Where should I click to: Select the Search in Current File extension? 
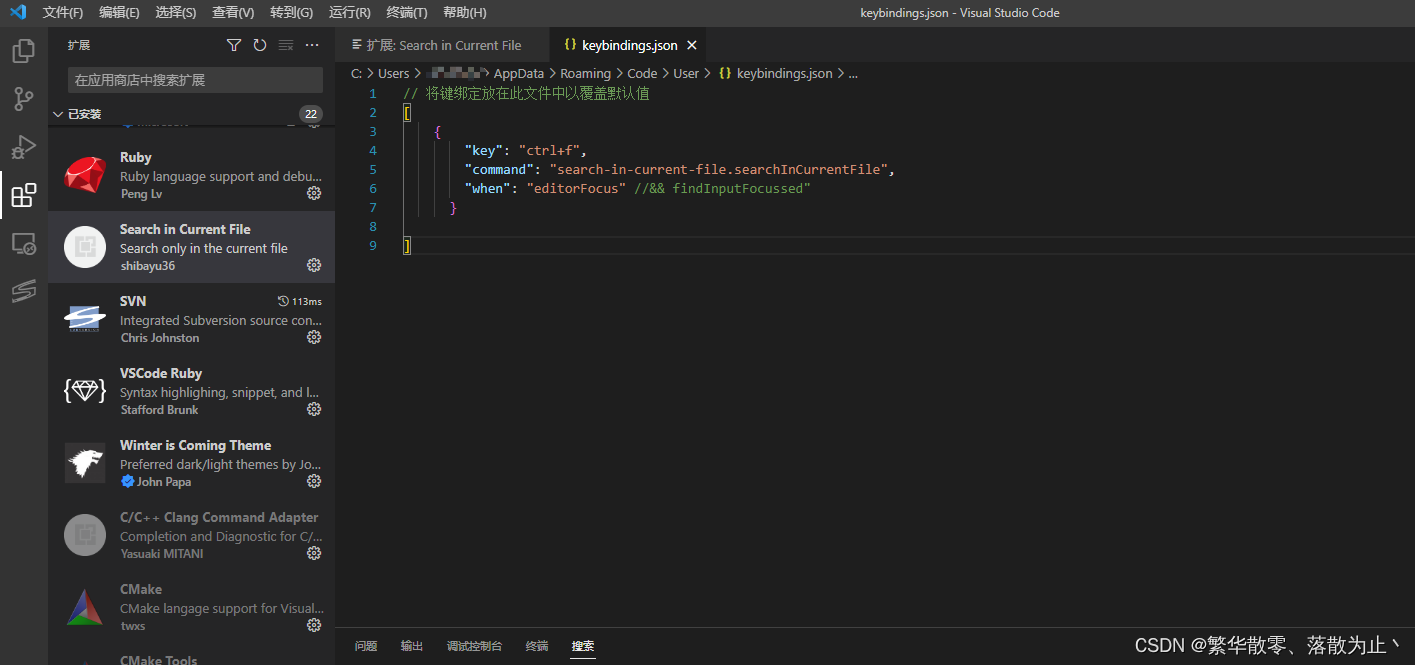pos(191,247)
